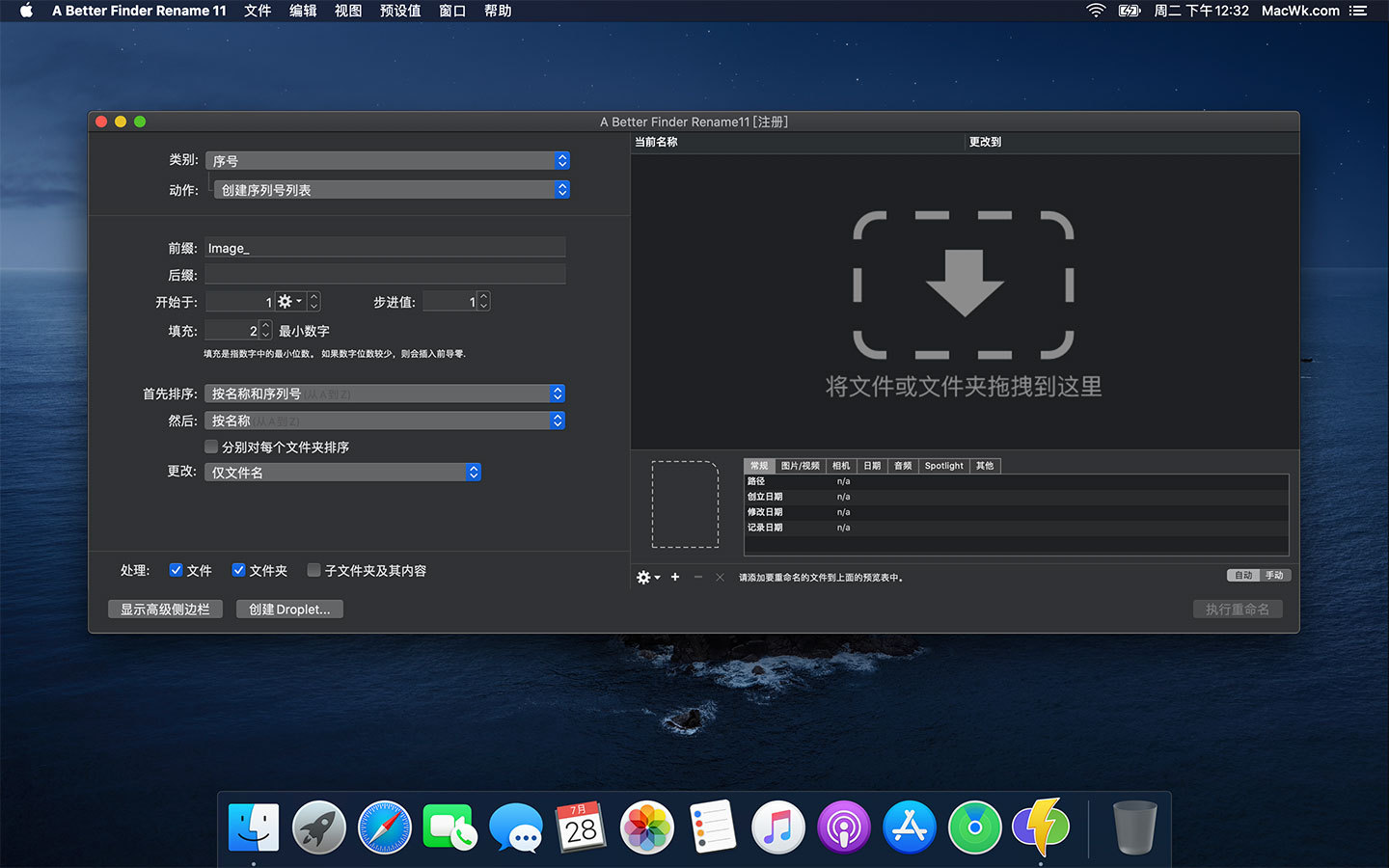The image size is (1389, 868).
Task: Uncheck the 文件 processing checkbox
Action: tap(176, 570)
